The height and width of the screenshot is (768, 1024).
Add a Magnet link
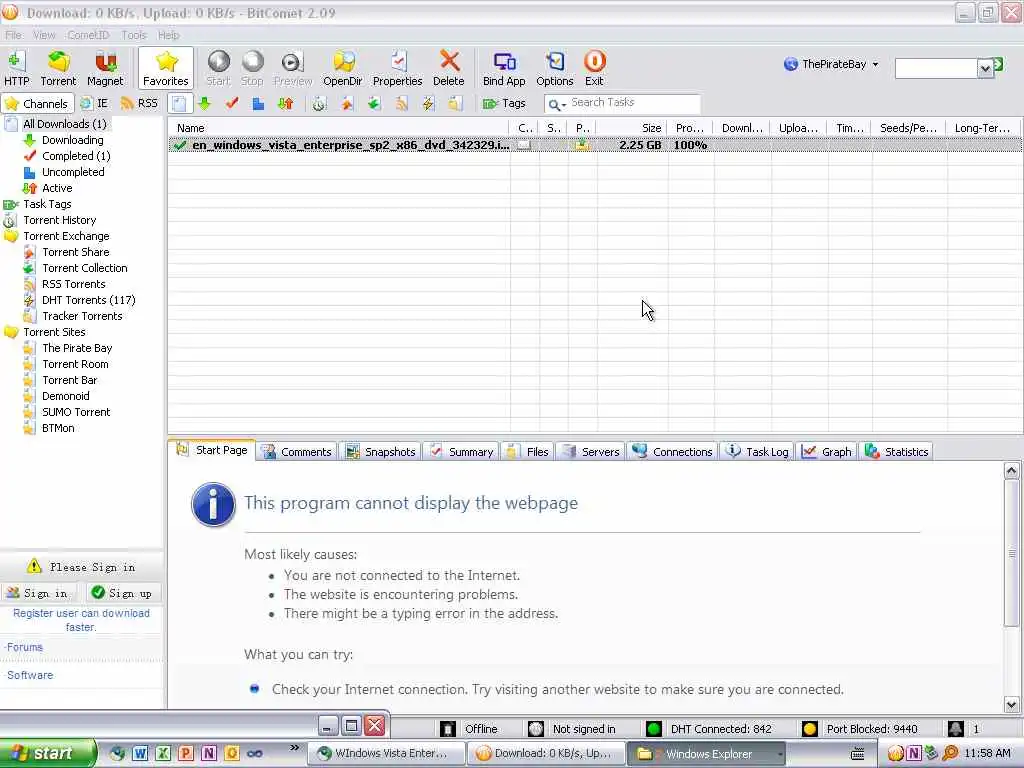(x=105, y=68)
